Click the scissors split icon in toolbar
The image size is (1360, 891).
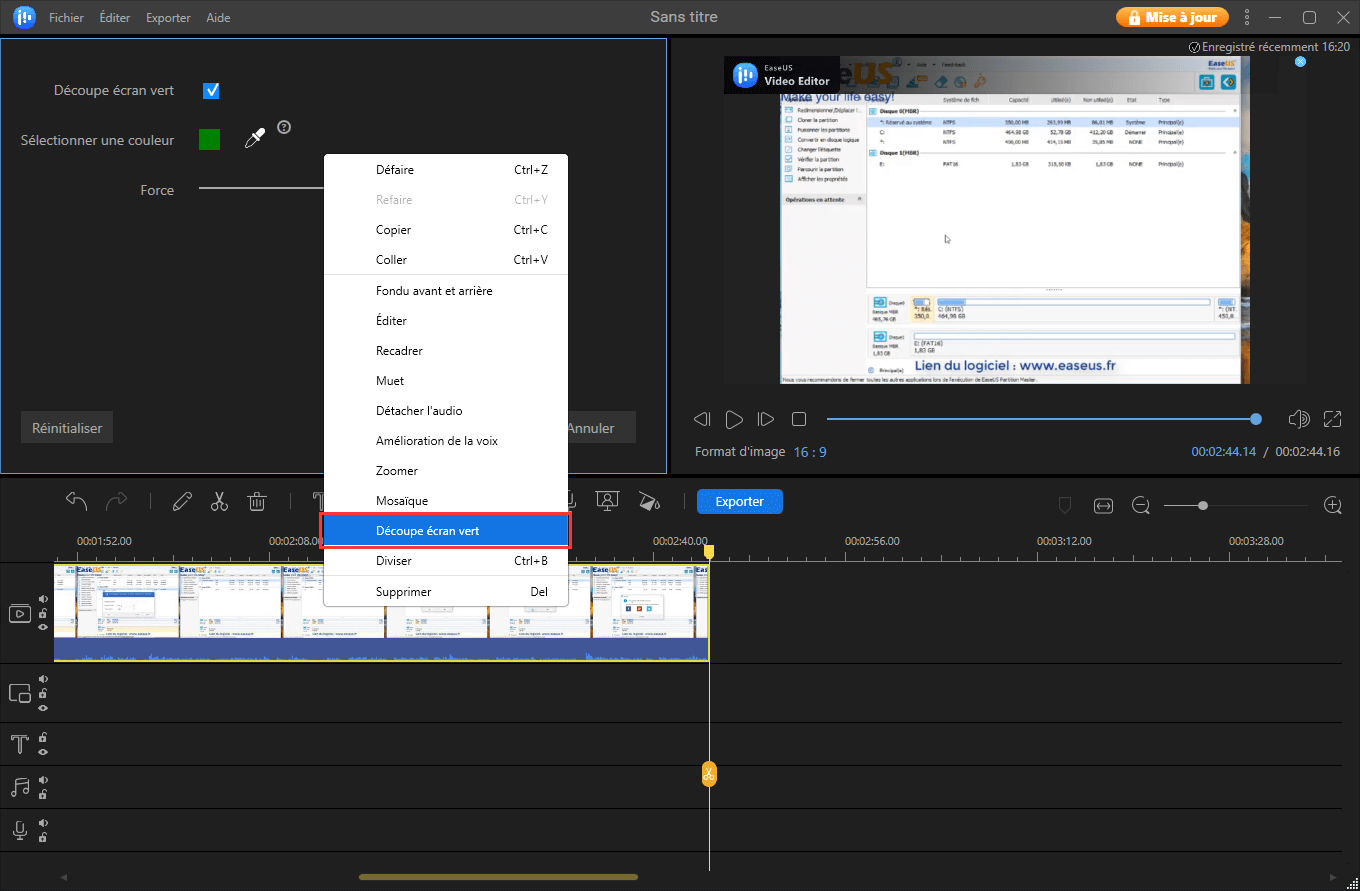[x=219, y=502]
